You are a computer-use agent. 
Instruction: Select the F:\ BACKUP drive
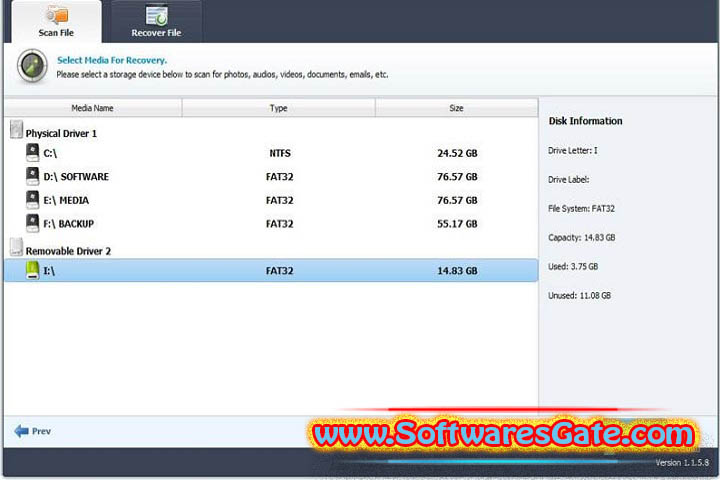271,223
